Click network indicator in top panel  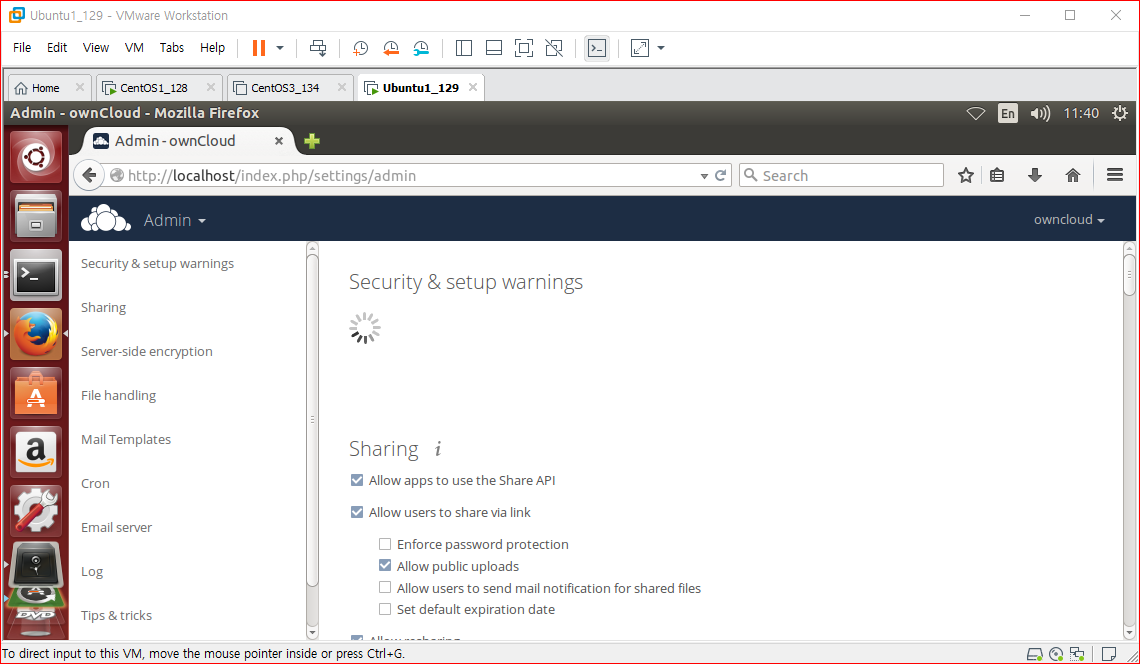pos(976,113)
